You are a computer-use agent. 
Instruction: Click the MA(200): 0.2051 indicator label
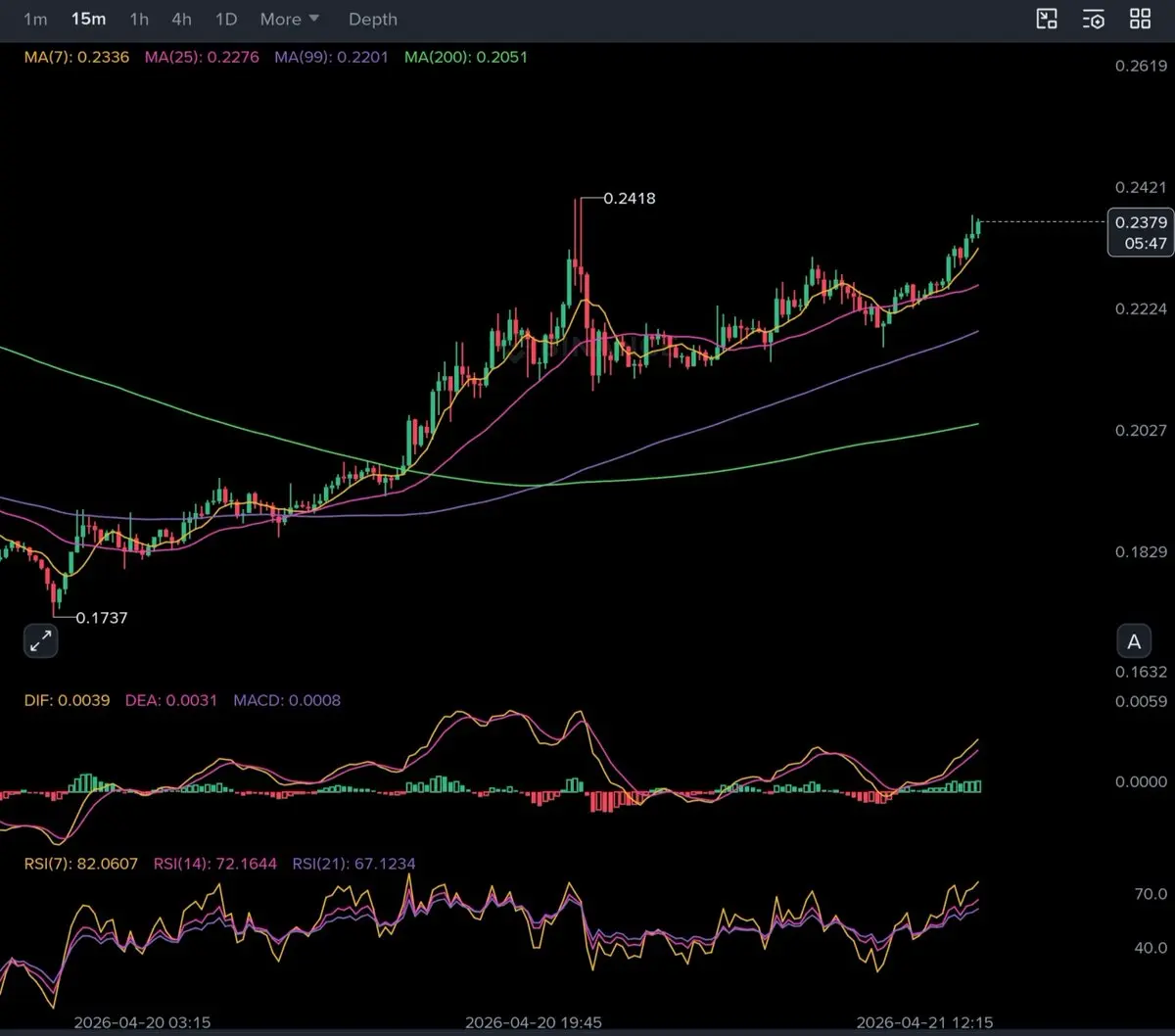click(465, 57)
